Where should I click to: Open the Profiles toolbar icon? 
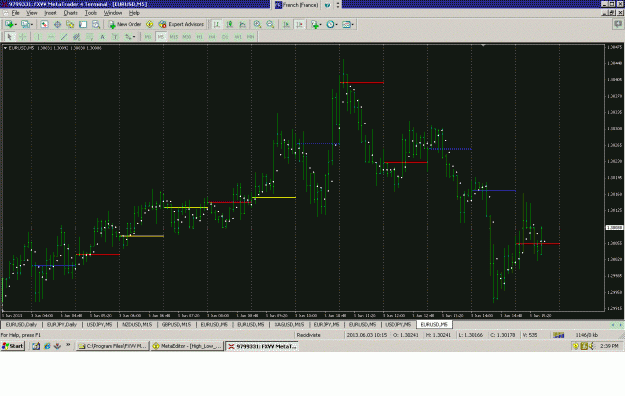[25, 24]
